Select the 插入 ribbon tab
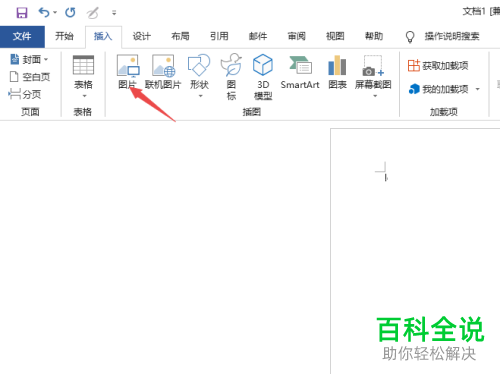Image resolution: width=500 pixels, height=374 pixels. pyautogui.click(x=103, y=36)
